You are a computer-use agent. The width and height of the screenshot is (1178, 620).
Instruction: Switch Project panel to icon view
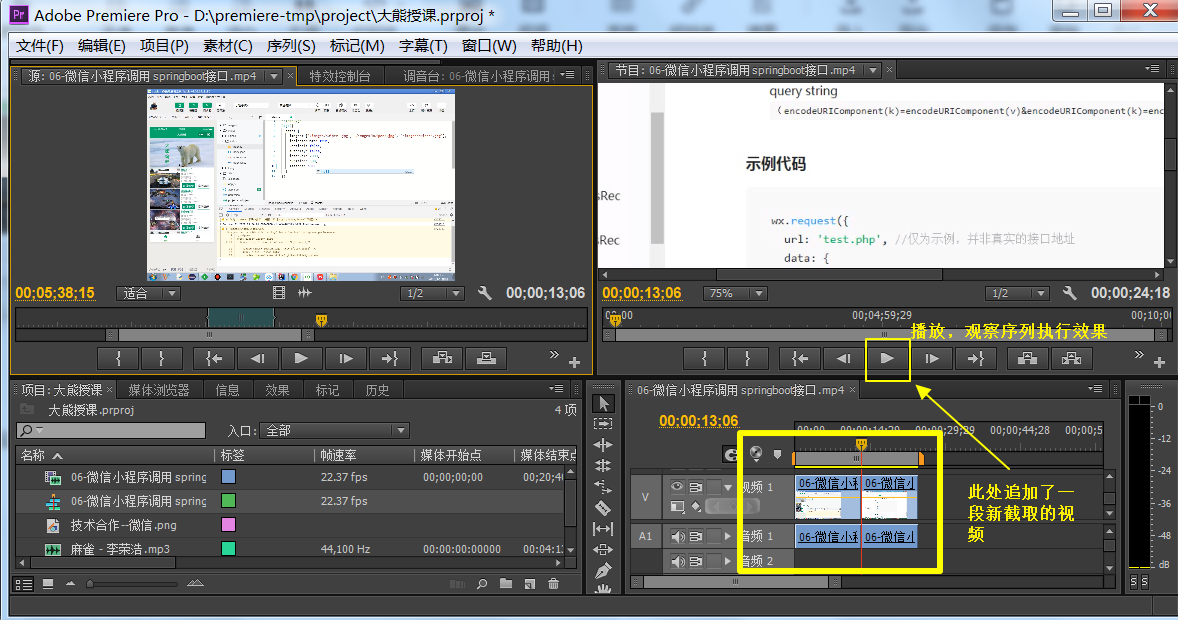48,584
